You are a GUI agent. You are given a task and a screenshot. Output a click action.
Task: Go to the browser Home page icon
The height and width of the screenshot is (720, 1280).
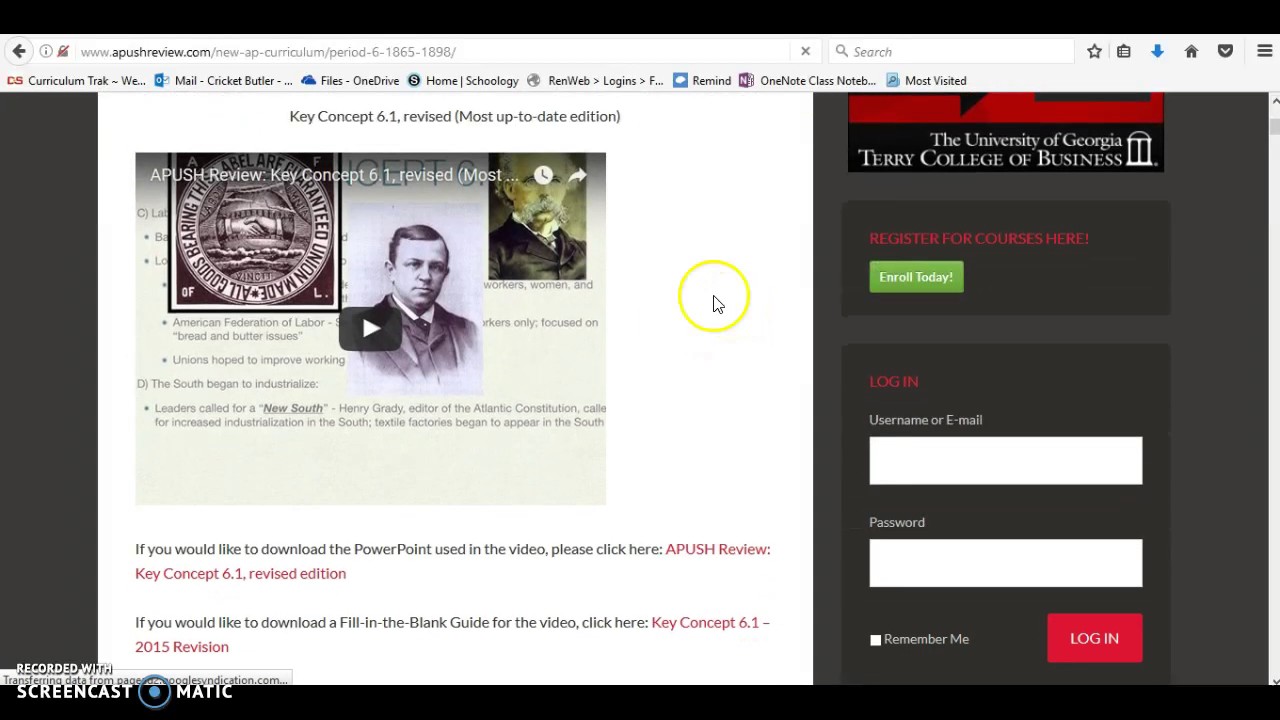pyautogui.click(x=1191, y=51)
